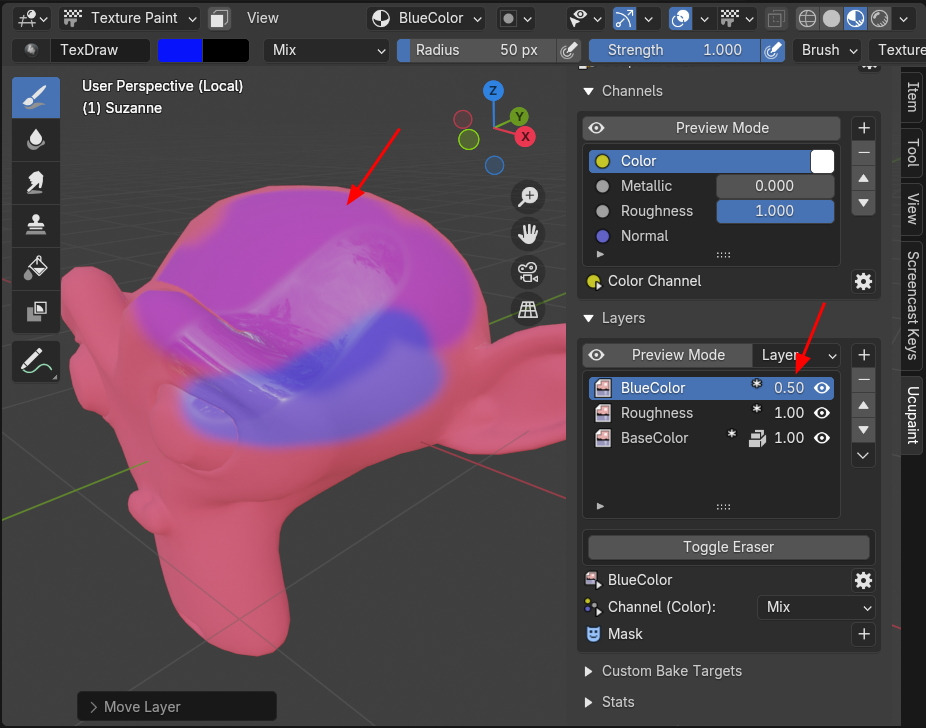Click the brush preview icon beside TexDraw
This screenshot has height=728, width=926.
click(x=31, y=50)
